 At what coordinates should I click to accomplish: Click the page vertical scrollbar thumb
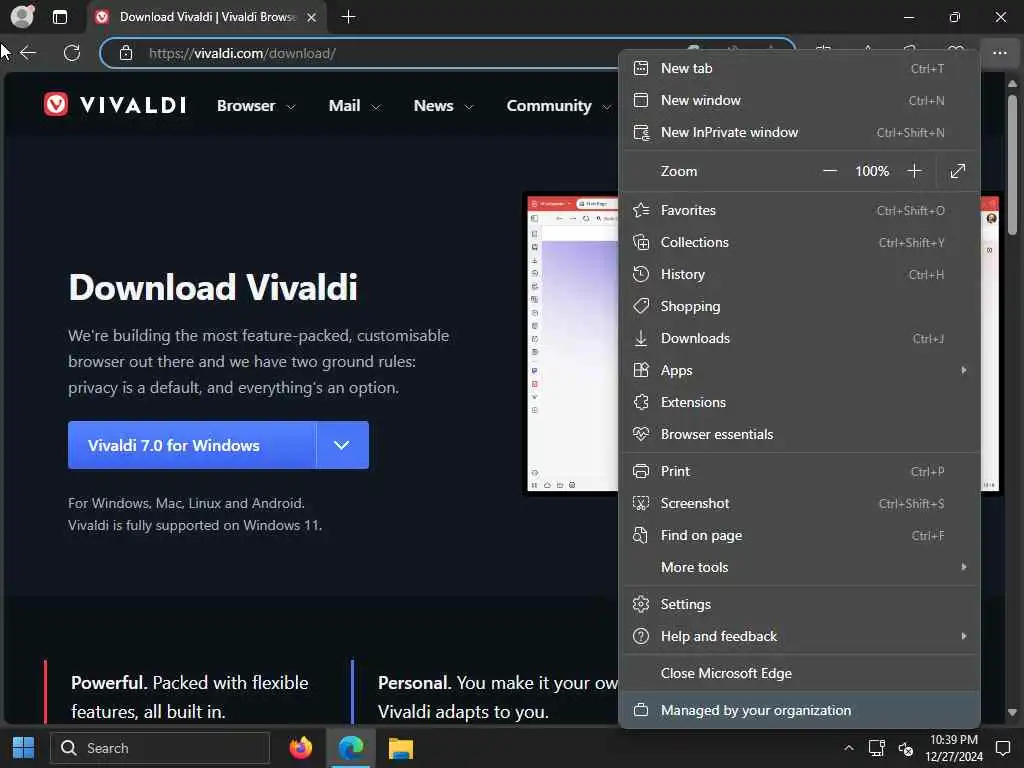[x=1012, y=165]
